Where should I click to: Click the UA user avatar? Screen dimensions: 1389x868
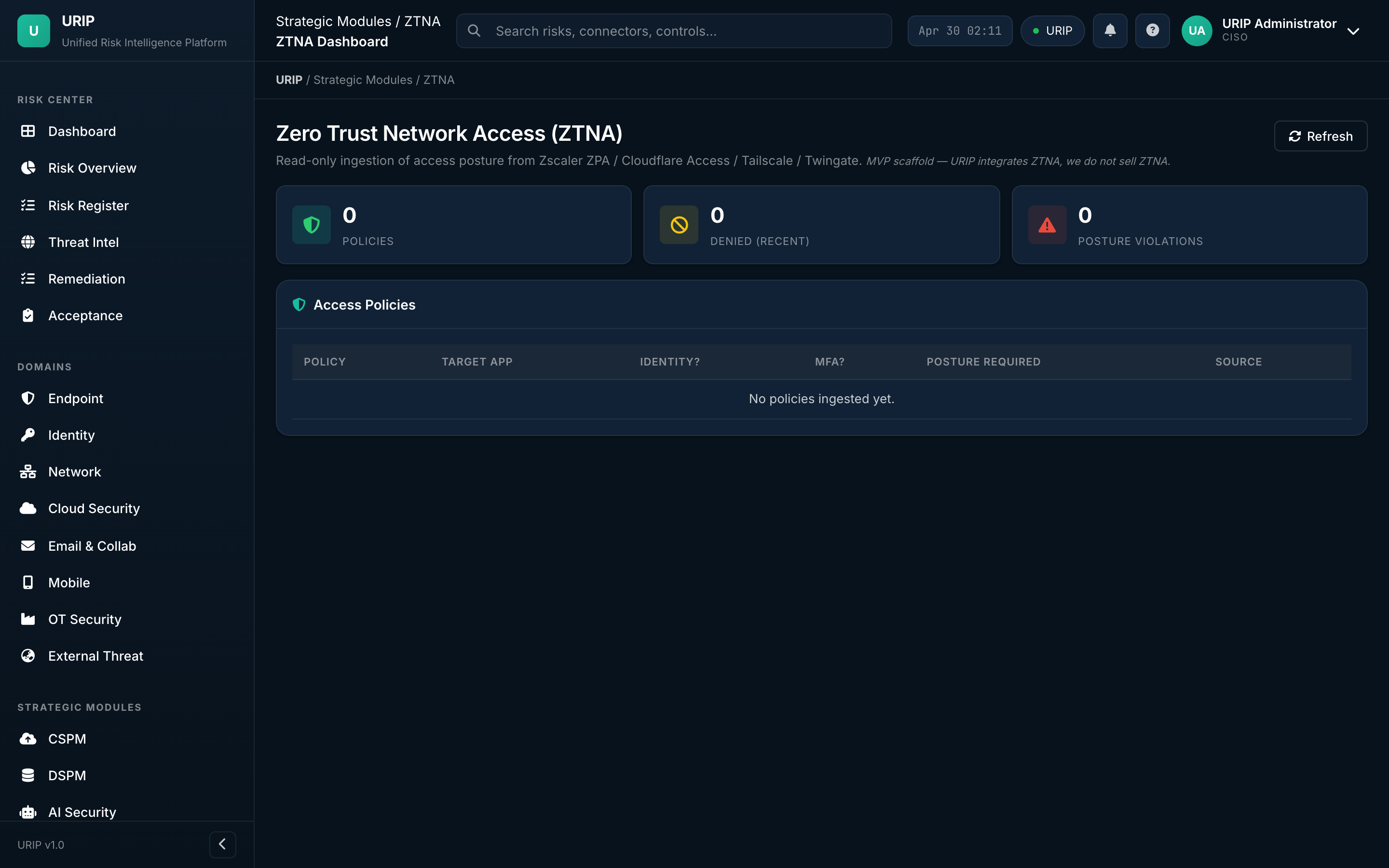click(x=1197, y=31)
